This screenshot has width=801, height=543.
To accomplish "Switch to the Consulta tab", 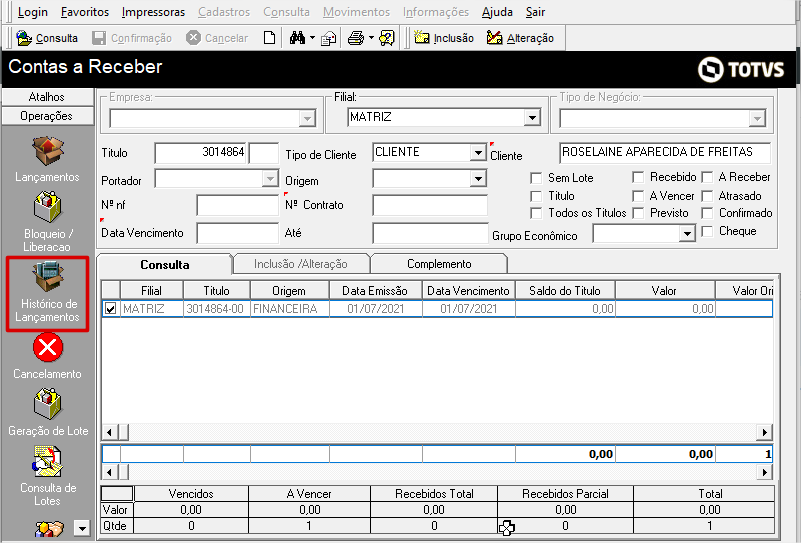I will coord(164,265).
